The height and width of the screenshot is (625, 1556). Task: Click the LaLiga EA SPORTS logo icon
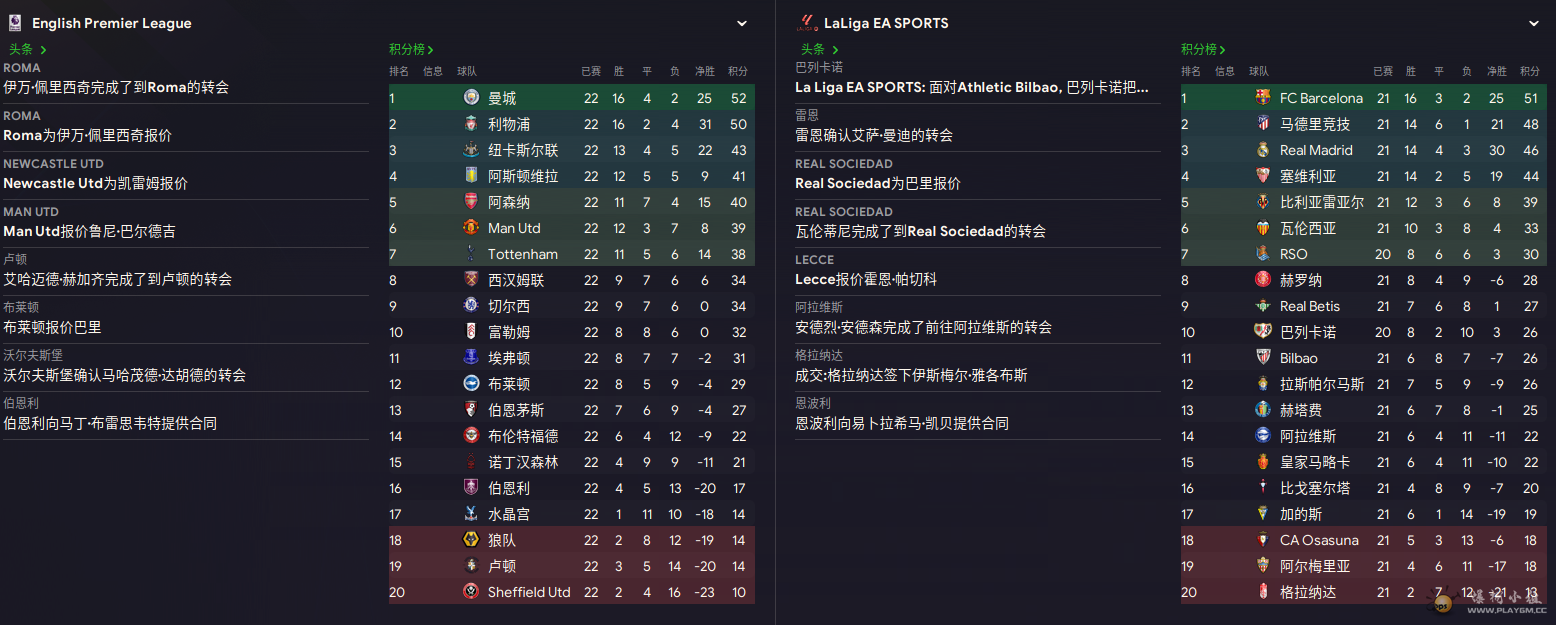pyautogui.click(x=806, y=22)
